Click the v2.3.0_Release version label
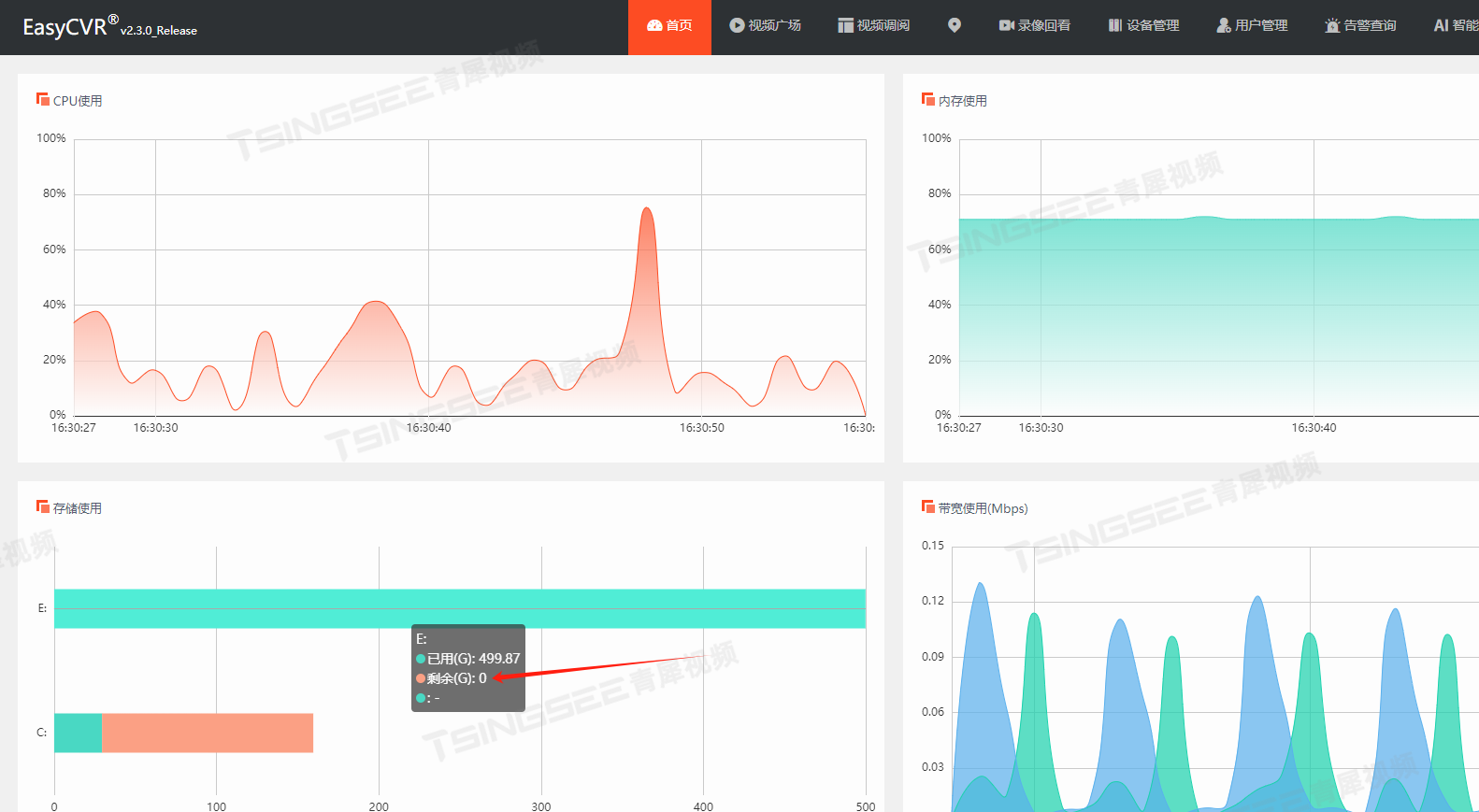The image size is (1479, 812). click(x=158, y=31)
